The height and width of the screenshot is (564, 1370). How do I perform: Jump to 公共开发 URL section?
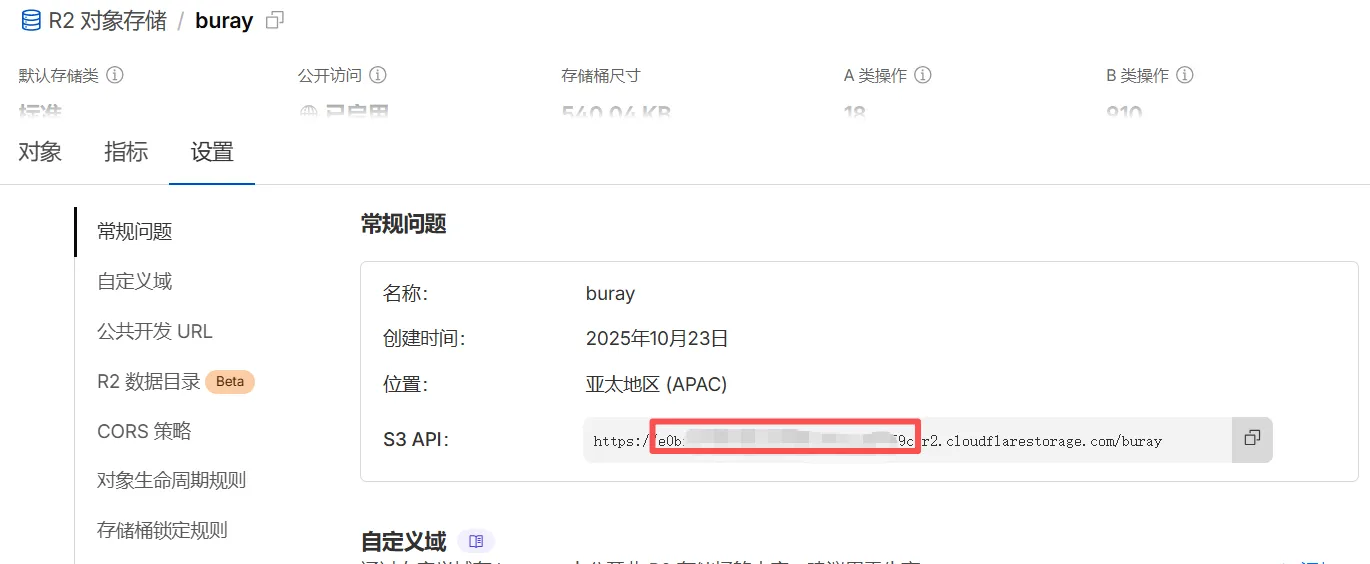[155, 332]
